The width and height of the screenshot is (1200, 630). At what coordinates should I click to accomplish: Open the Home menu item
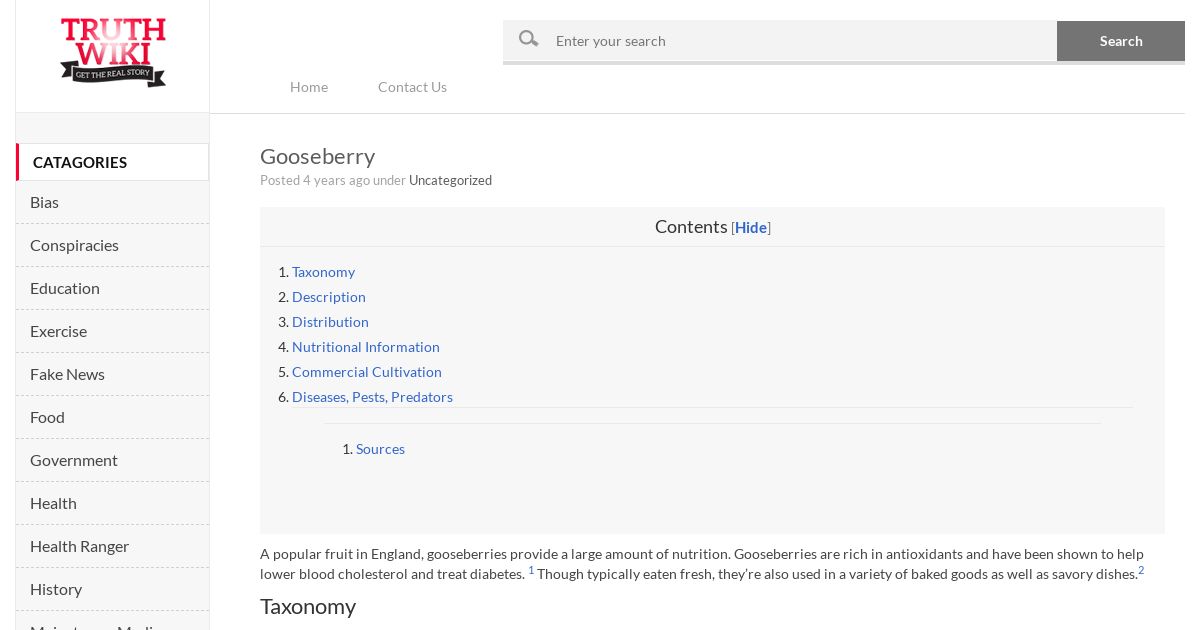[309, 87]
